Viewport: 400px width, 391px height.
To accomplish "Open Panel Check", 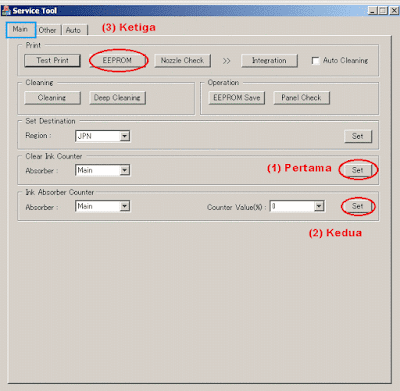I will pyautogui.click(x=301, y=98).
